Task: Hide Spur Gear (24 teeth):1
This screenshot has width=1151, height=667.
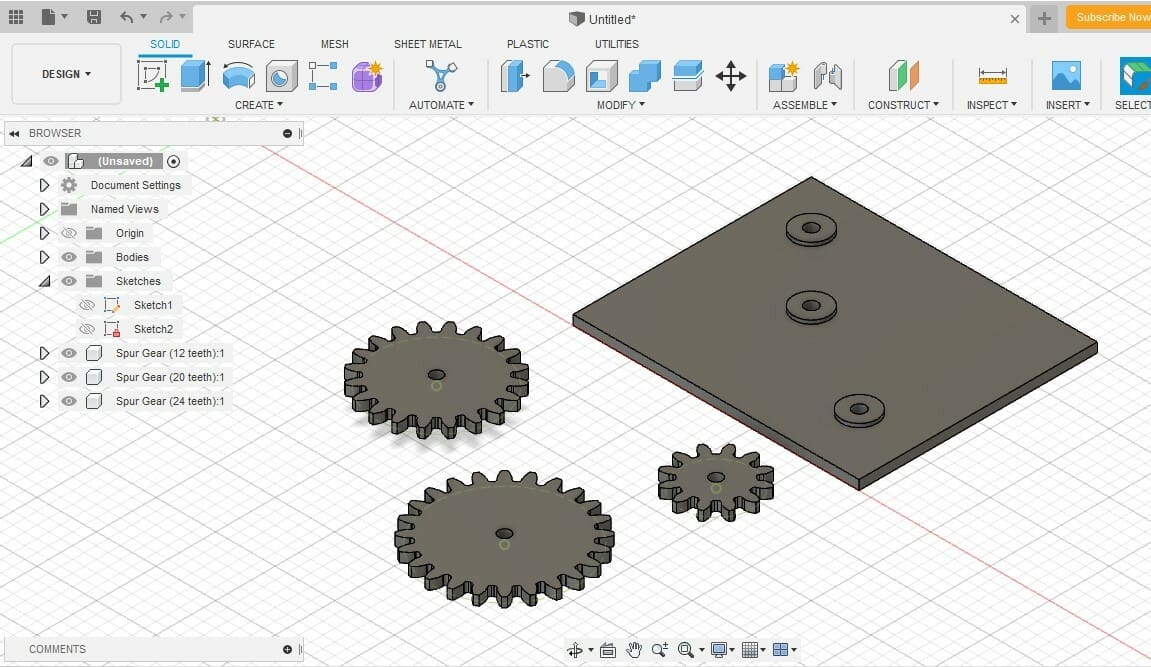Action: click(69, 401)
